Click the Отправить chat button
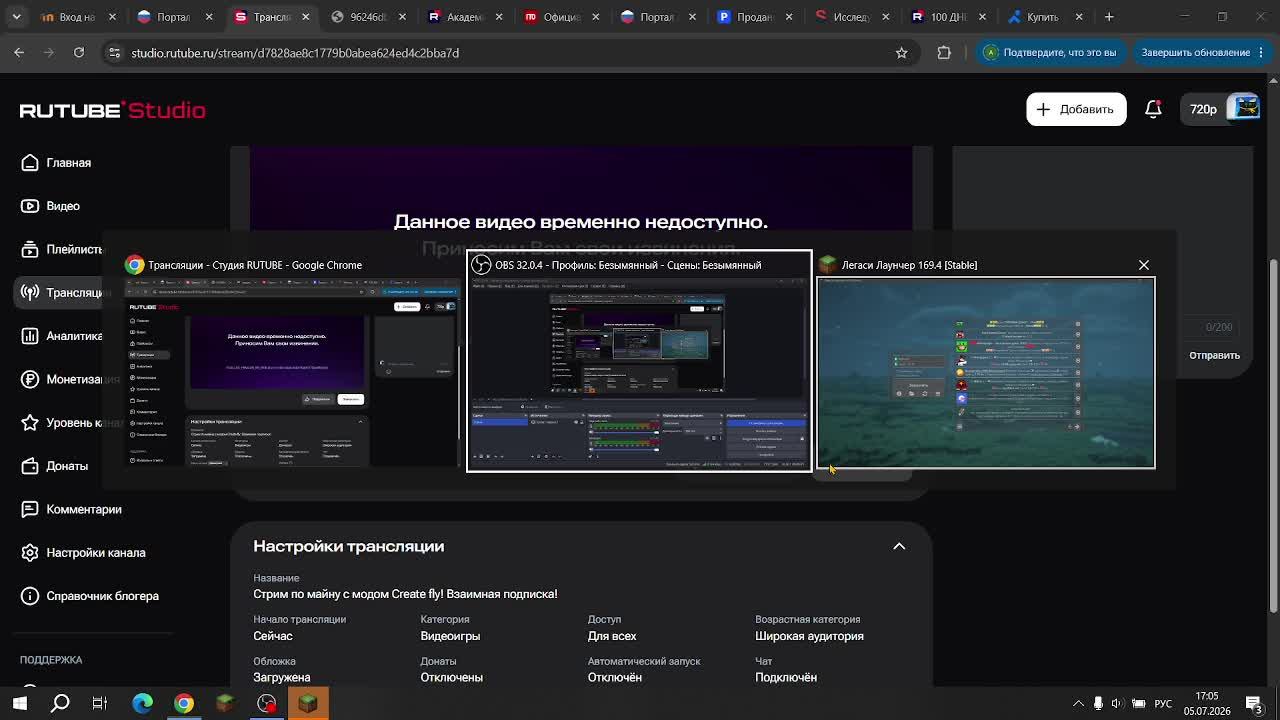This screenshot has width=1280, height=720. 1214,355
